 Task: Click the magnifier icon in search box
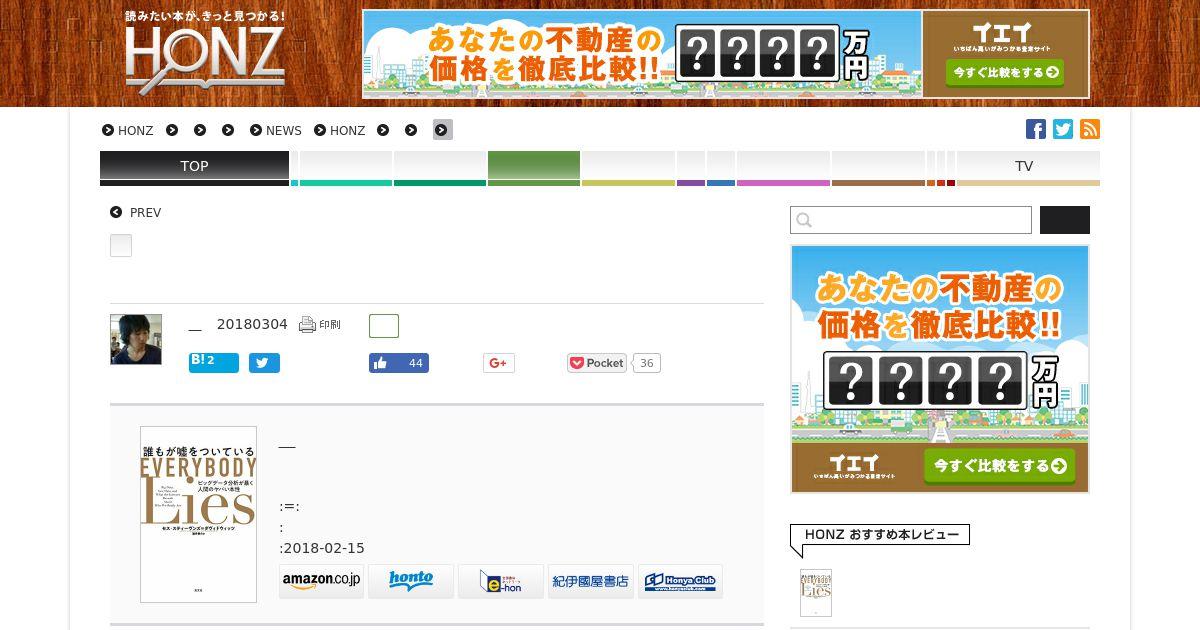pos(804,220)
